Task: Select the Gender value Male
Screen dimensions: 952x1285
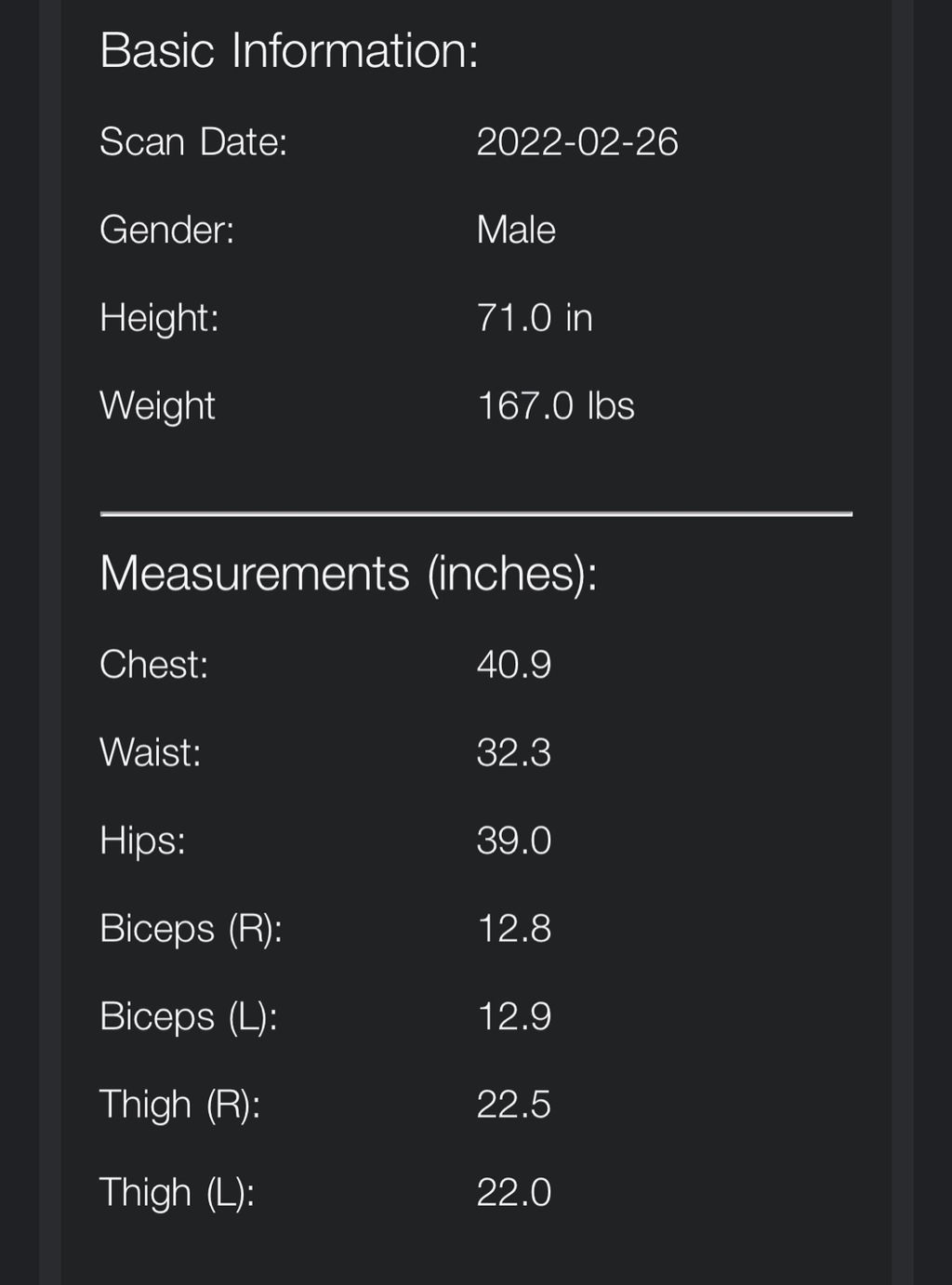Action: pos(516,230)
